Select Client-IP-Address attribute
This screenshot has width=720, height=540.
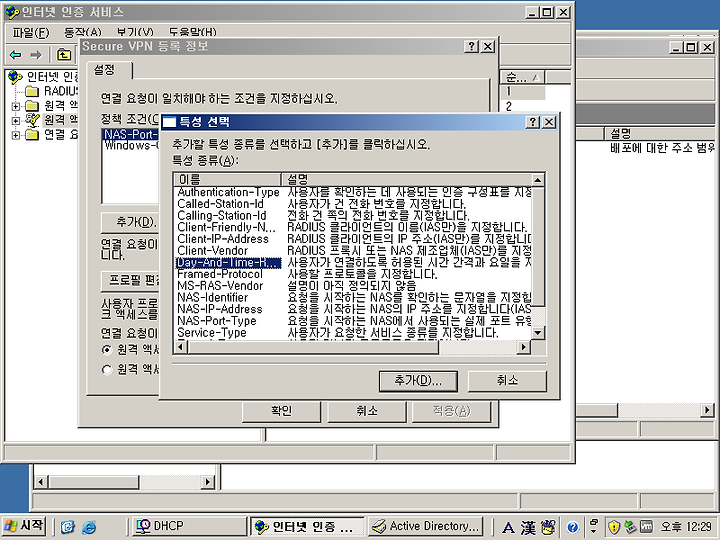click(223, 239)
